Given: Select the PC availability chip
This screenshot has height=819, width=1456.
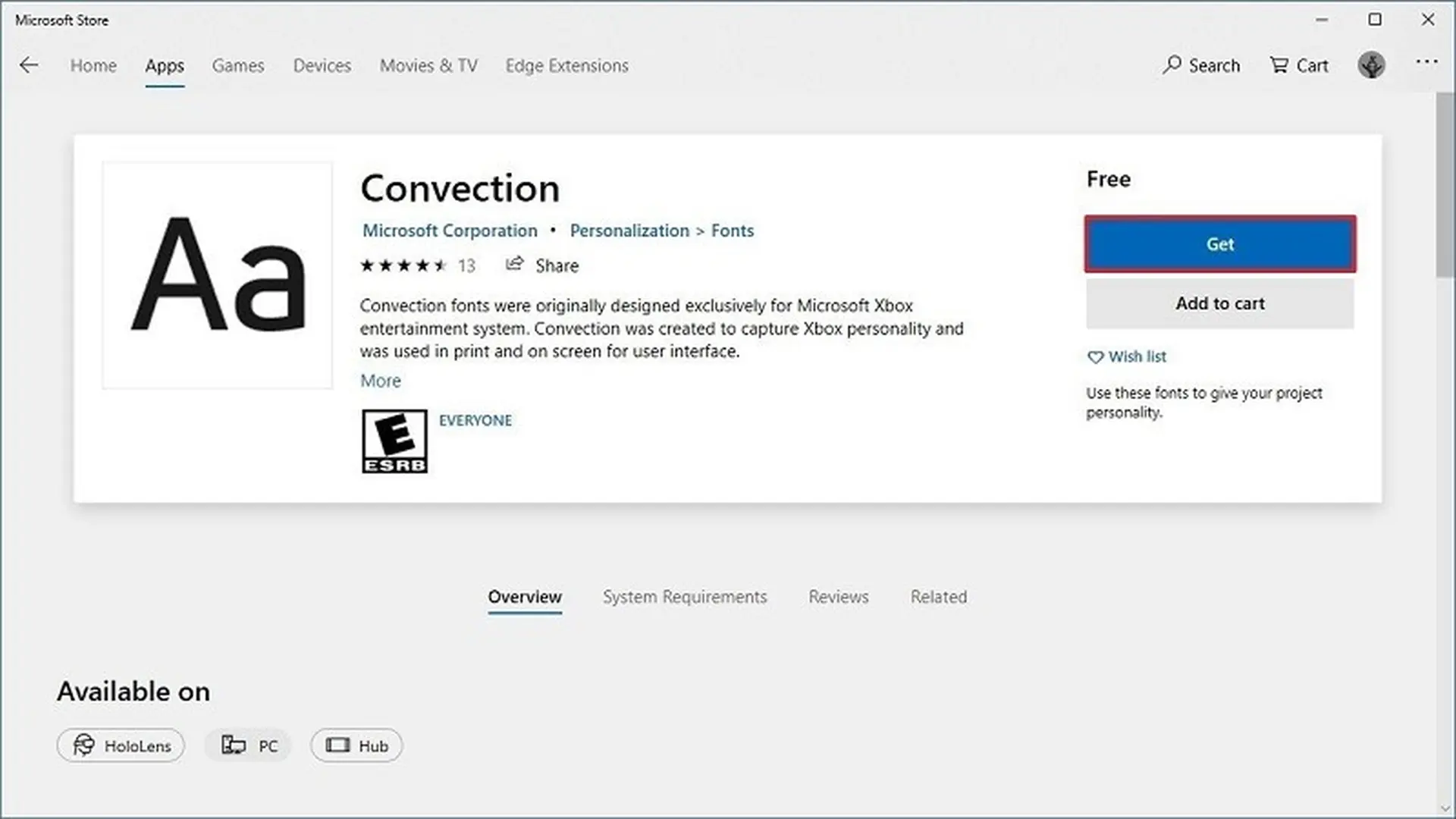Looking at the screenshot, I should tap(247, 745).
